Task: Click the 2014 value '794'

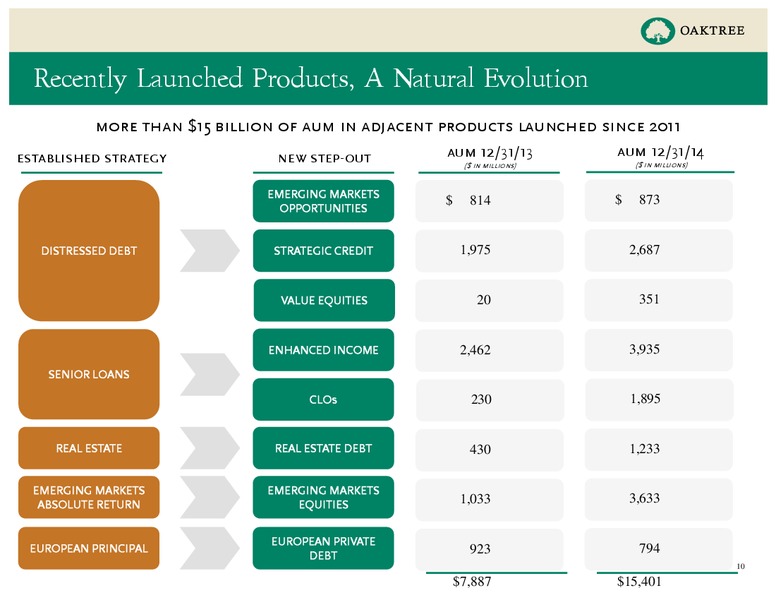Action: (649, 548)
